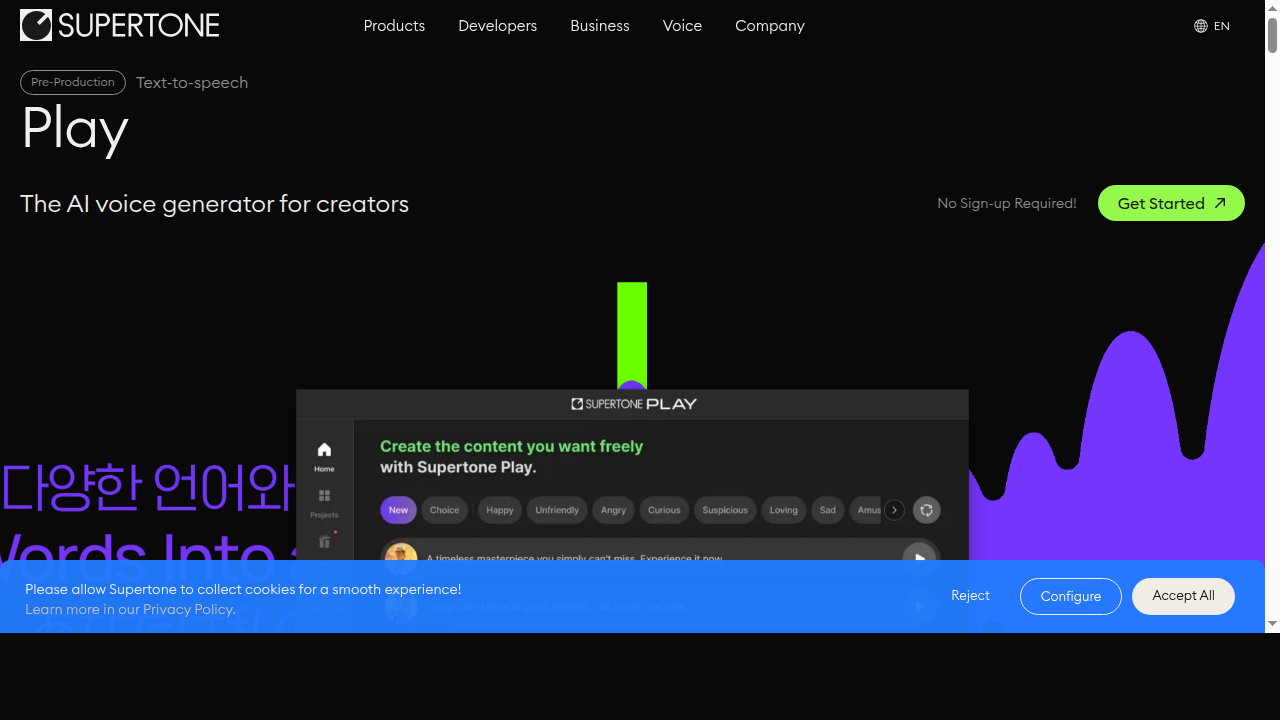
Task: Expand the Developers navigation menu
Action: 497,26
